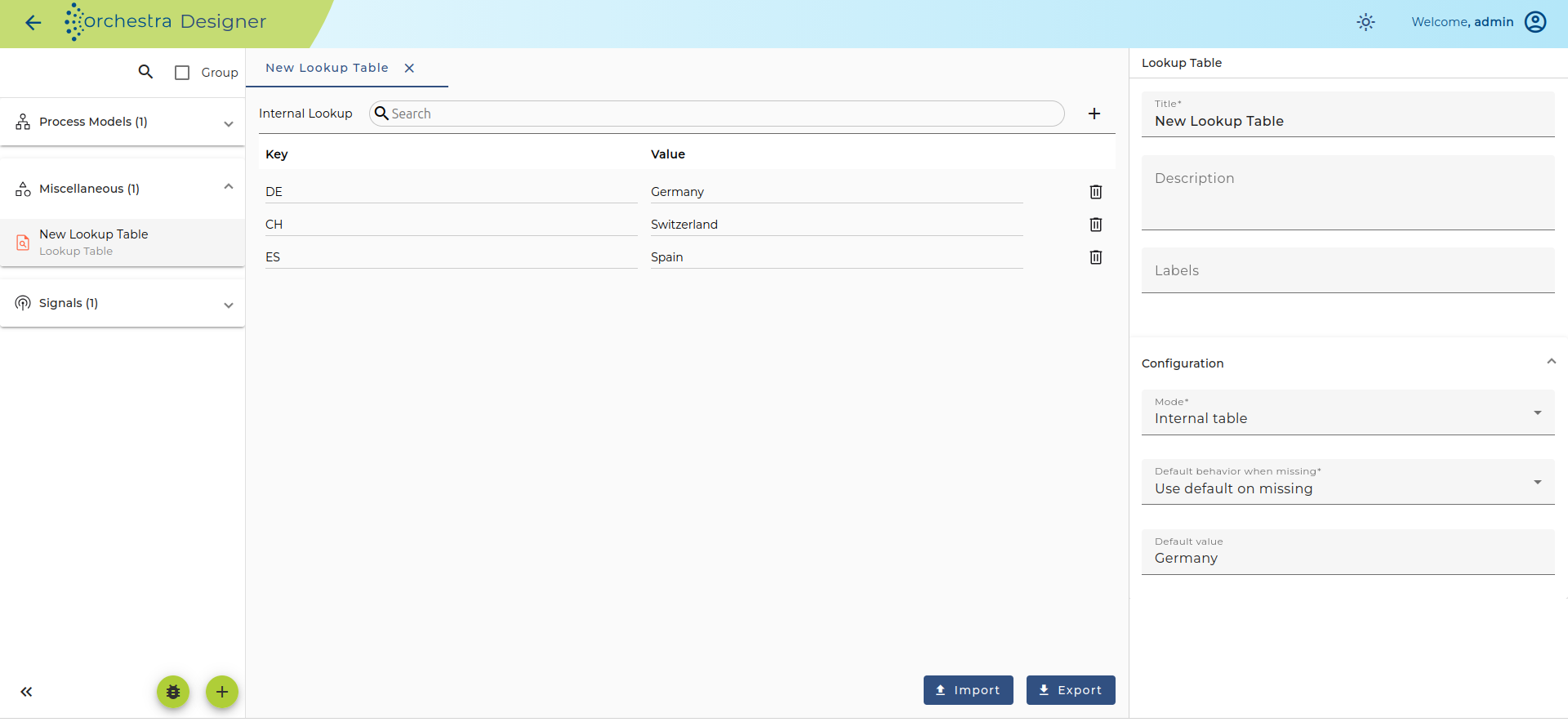Image resolution: width=1568 pixels, height=722 pixels.
Task: Open the admin user account icon
Action: pos(1535,22)
